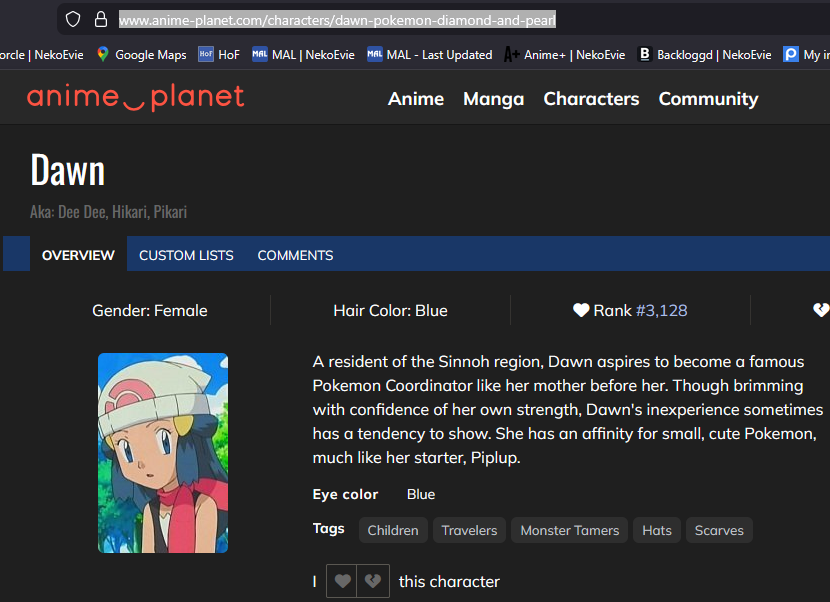
Task: Open the Anime navigation menu
Action: (416, 99)
